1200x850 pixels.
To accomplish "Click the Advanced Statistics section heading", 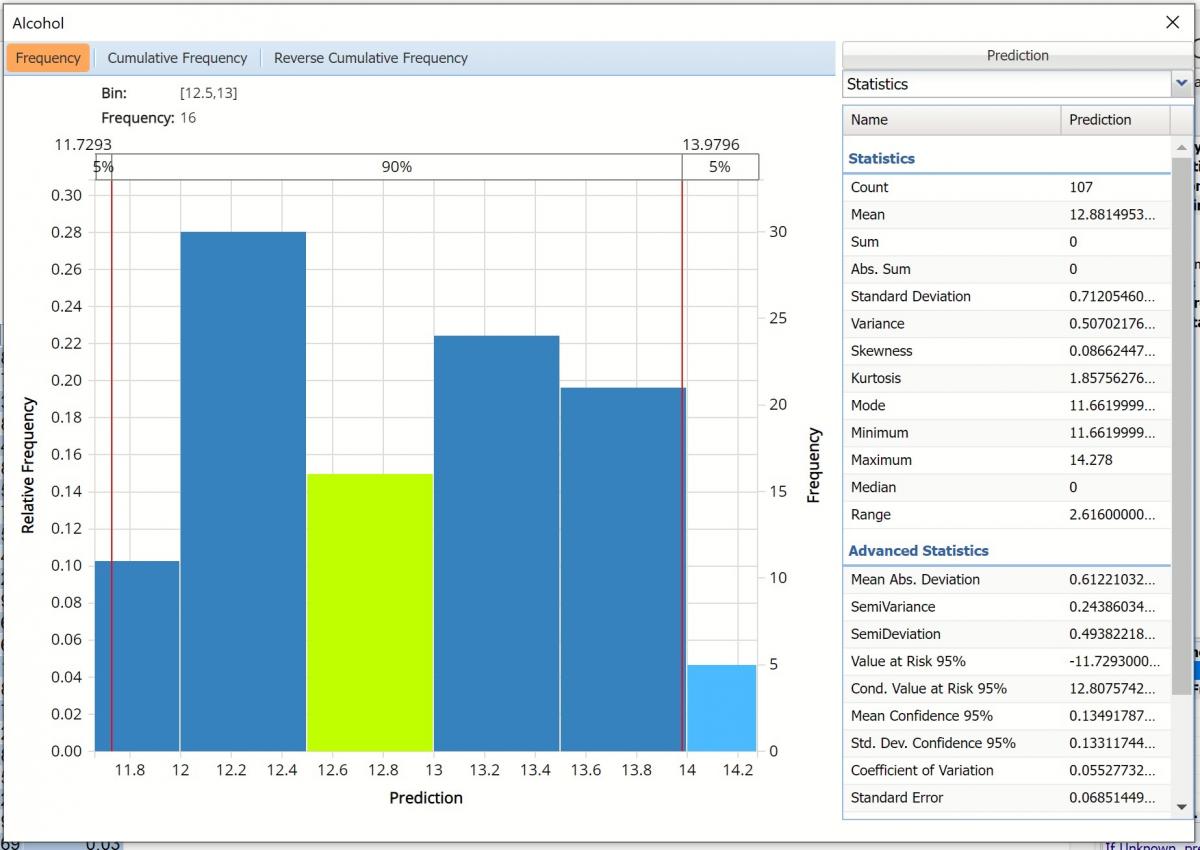I will [918, 551].
